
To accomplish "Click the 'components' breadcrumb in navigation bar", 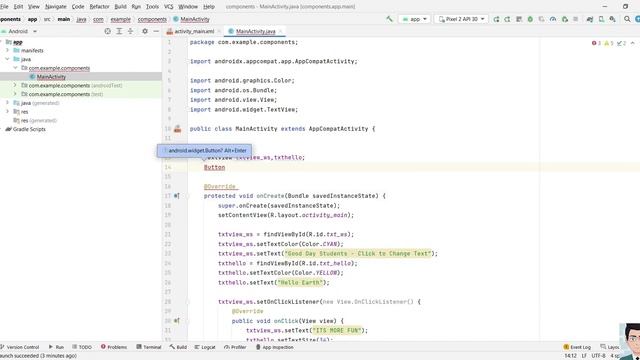I will tap(152, 19).
